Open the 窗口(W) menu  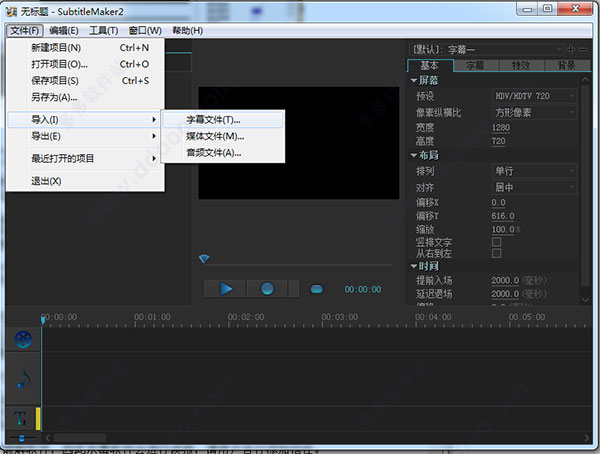click(x=145, y=31)
